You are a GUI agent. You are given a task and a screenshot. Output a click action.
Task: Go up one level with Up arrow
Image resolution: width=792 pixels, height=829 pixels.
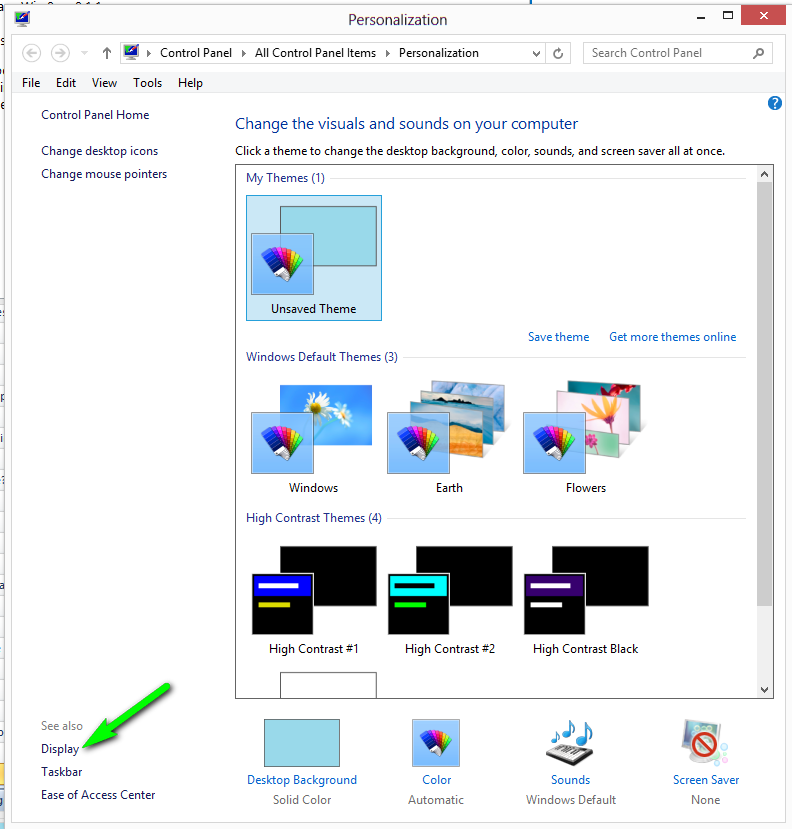[x=107, y=53]
